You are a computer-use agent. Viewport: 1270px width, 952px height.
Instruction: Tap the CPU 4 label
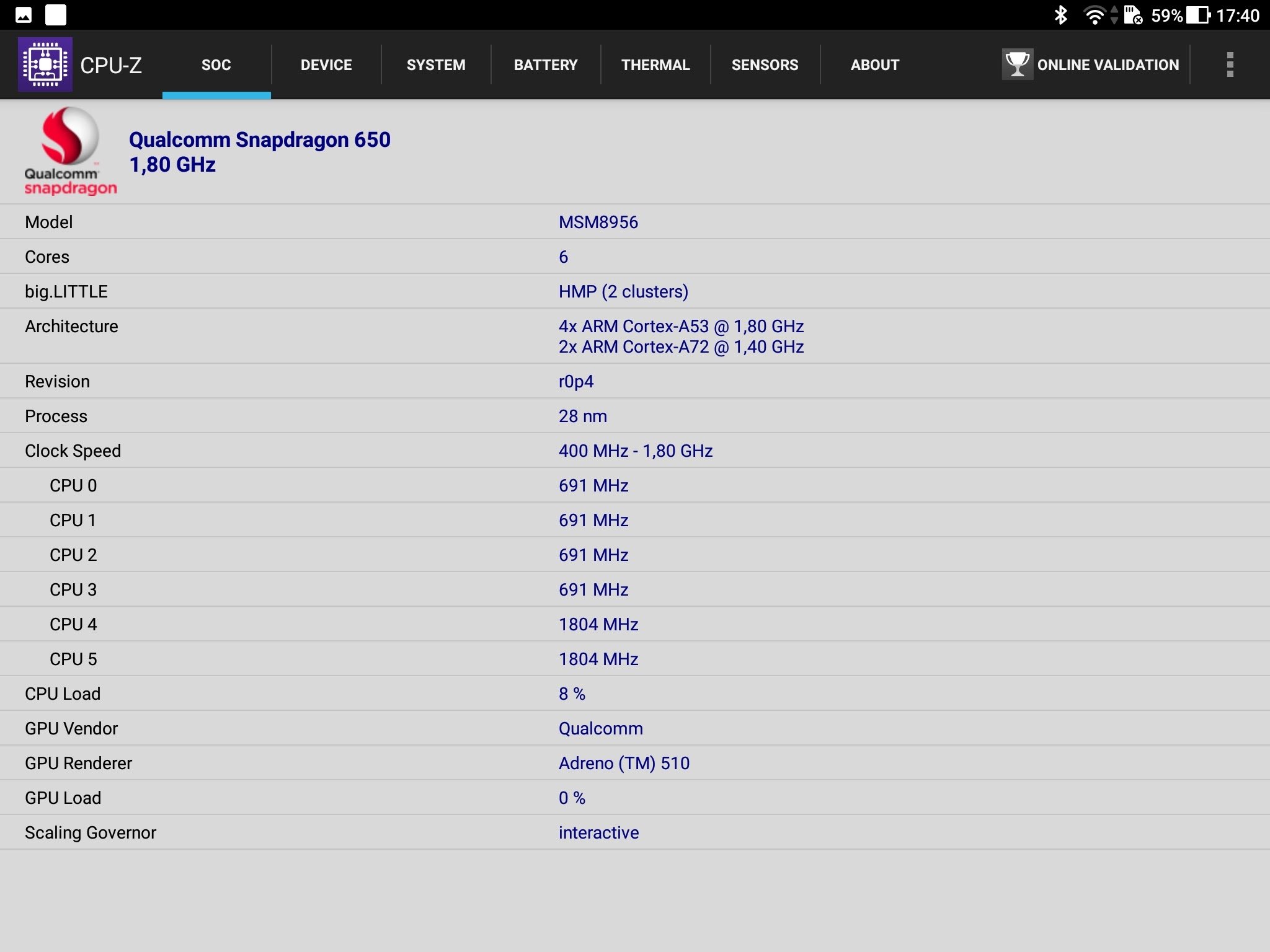pos(73,624)
